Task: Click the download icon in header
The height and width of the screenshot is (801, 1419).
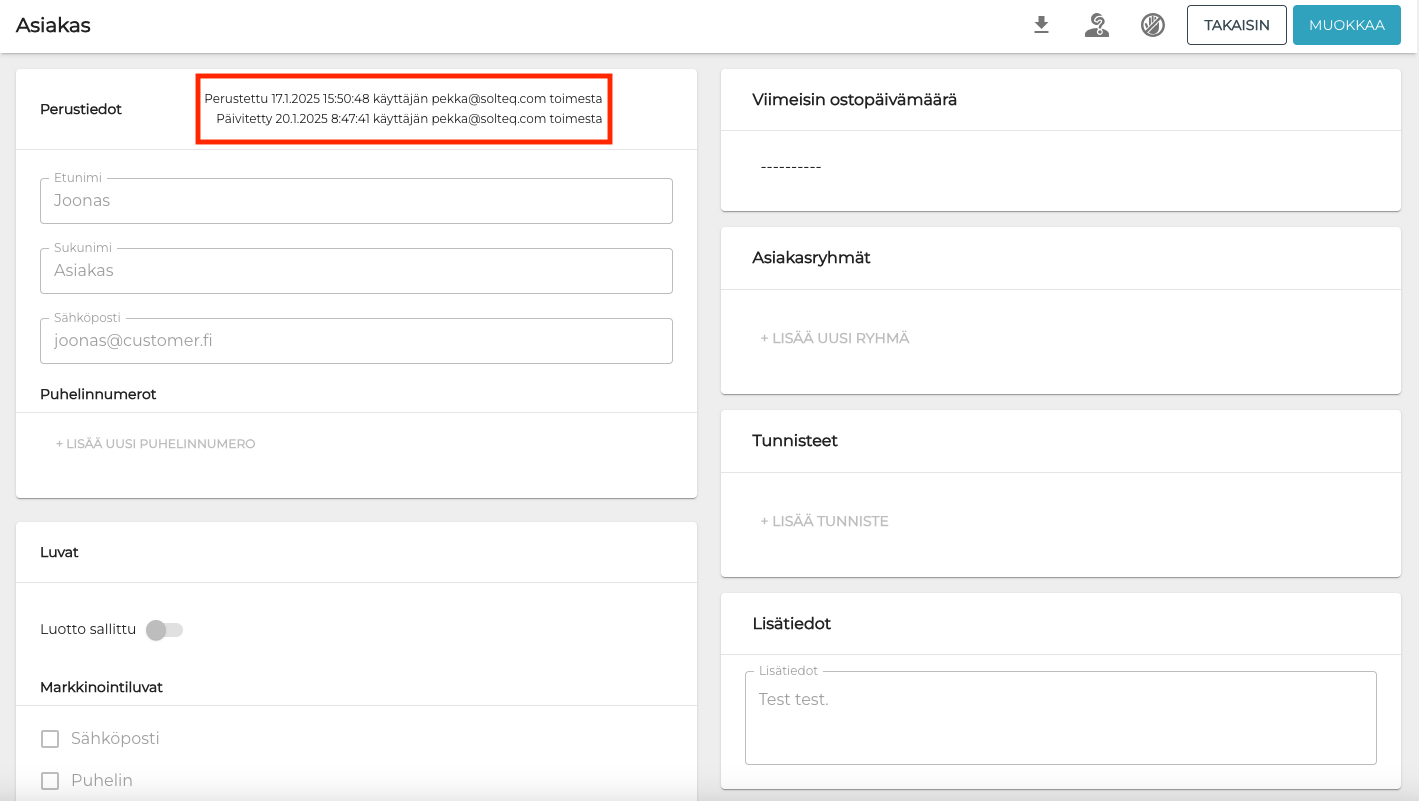Action: [x=1041, y=25]
